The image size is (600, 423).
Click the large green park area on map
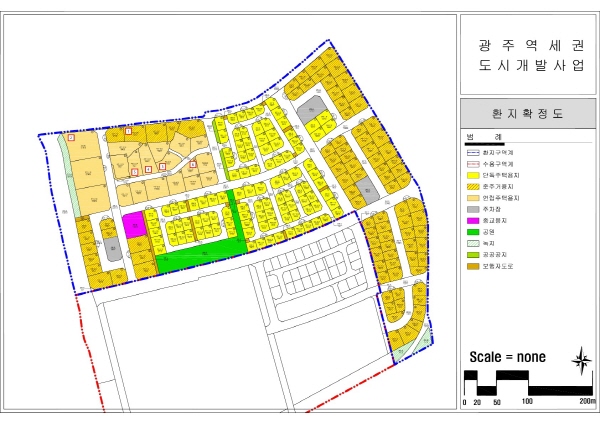coord(200,255)
